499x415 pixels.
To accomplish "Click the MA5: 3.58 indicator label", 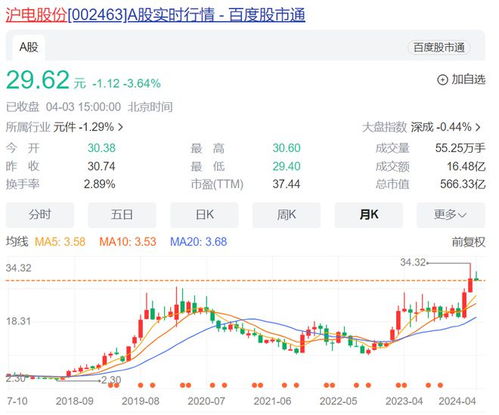I will point(60,242).
